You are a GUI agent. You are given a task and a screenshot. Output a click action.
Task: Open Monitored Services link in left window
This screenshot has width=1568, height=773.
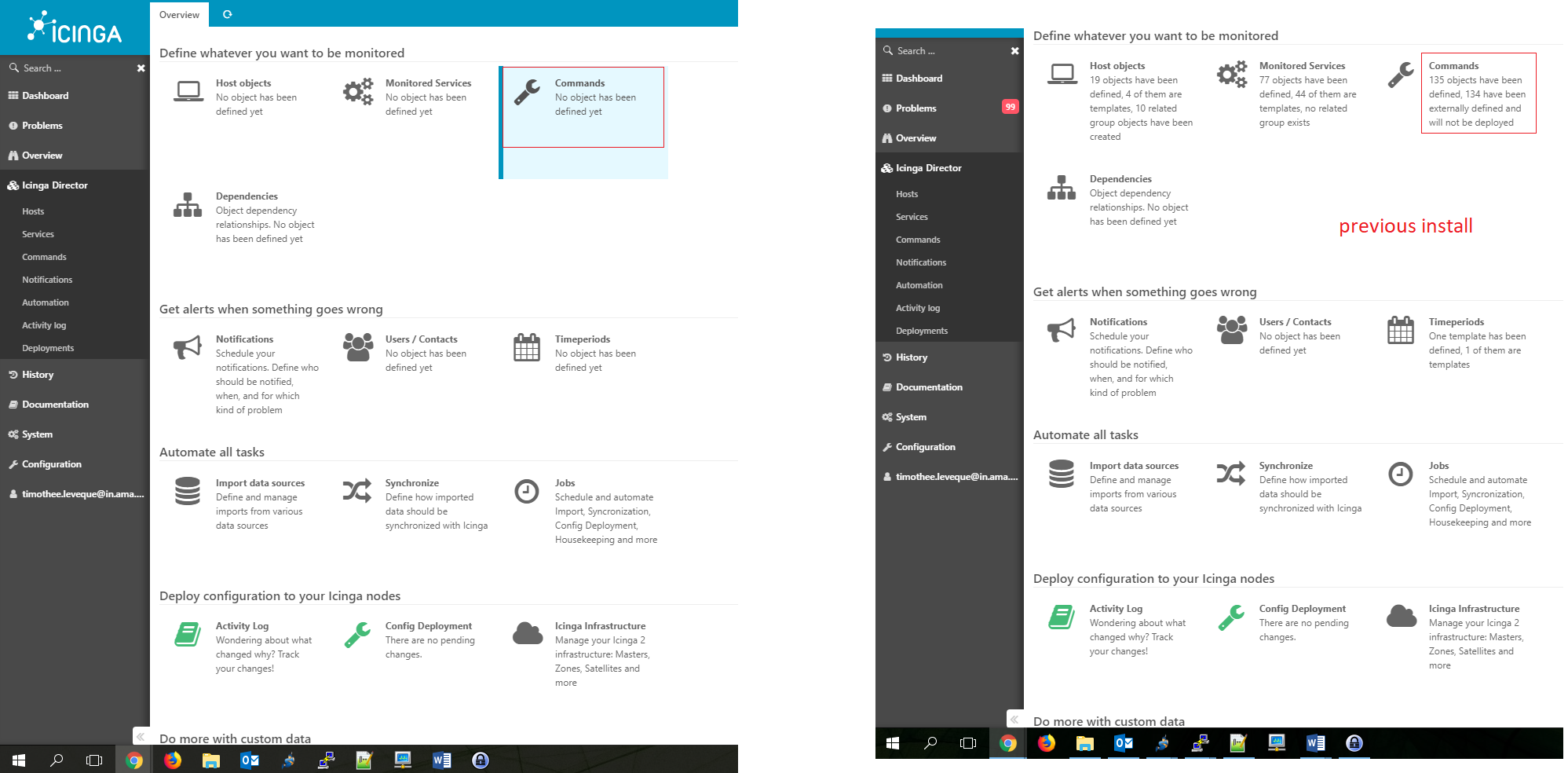tap(428, 83)
